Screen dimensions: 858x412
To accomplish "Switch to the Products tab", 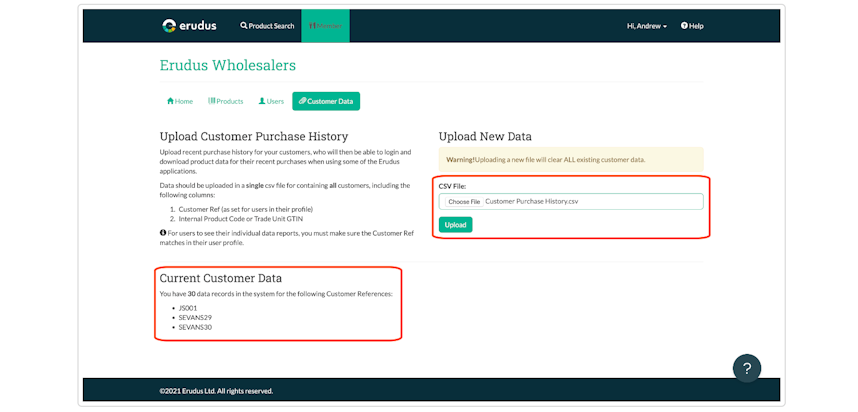I will pyautogui.click(x=225, y=101).
